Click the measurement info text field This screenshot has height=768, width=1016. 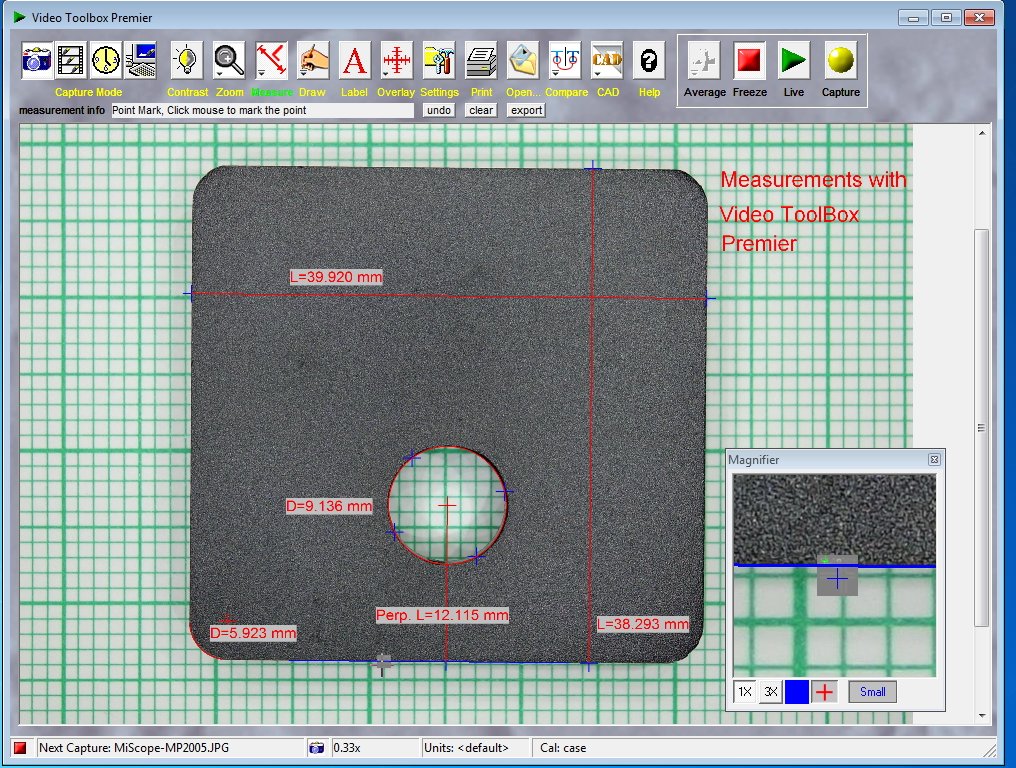click(x=262, y=110)
